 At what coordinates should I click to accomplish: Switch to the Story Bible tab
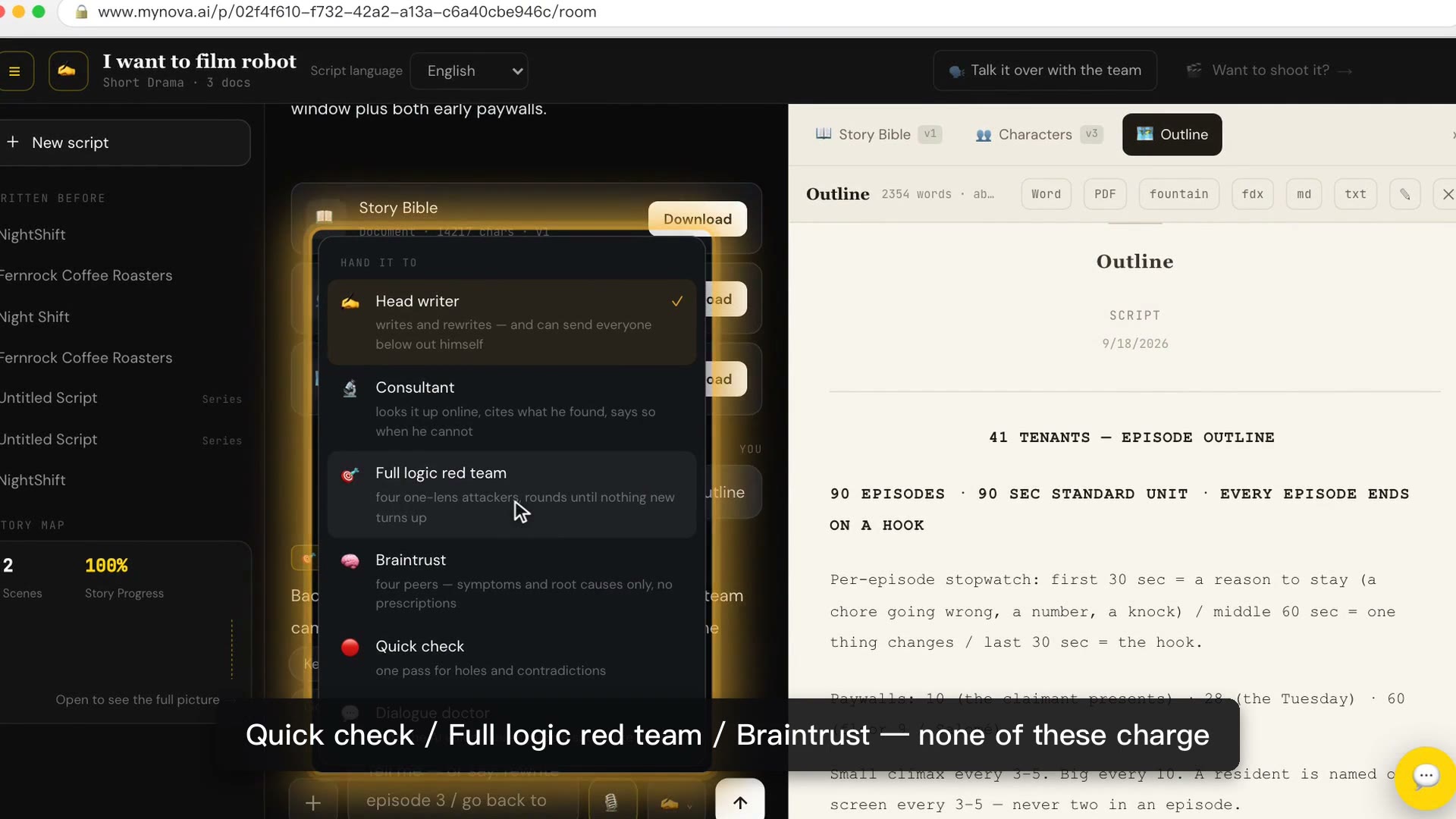[878, 134]
